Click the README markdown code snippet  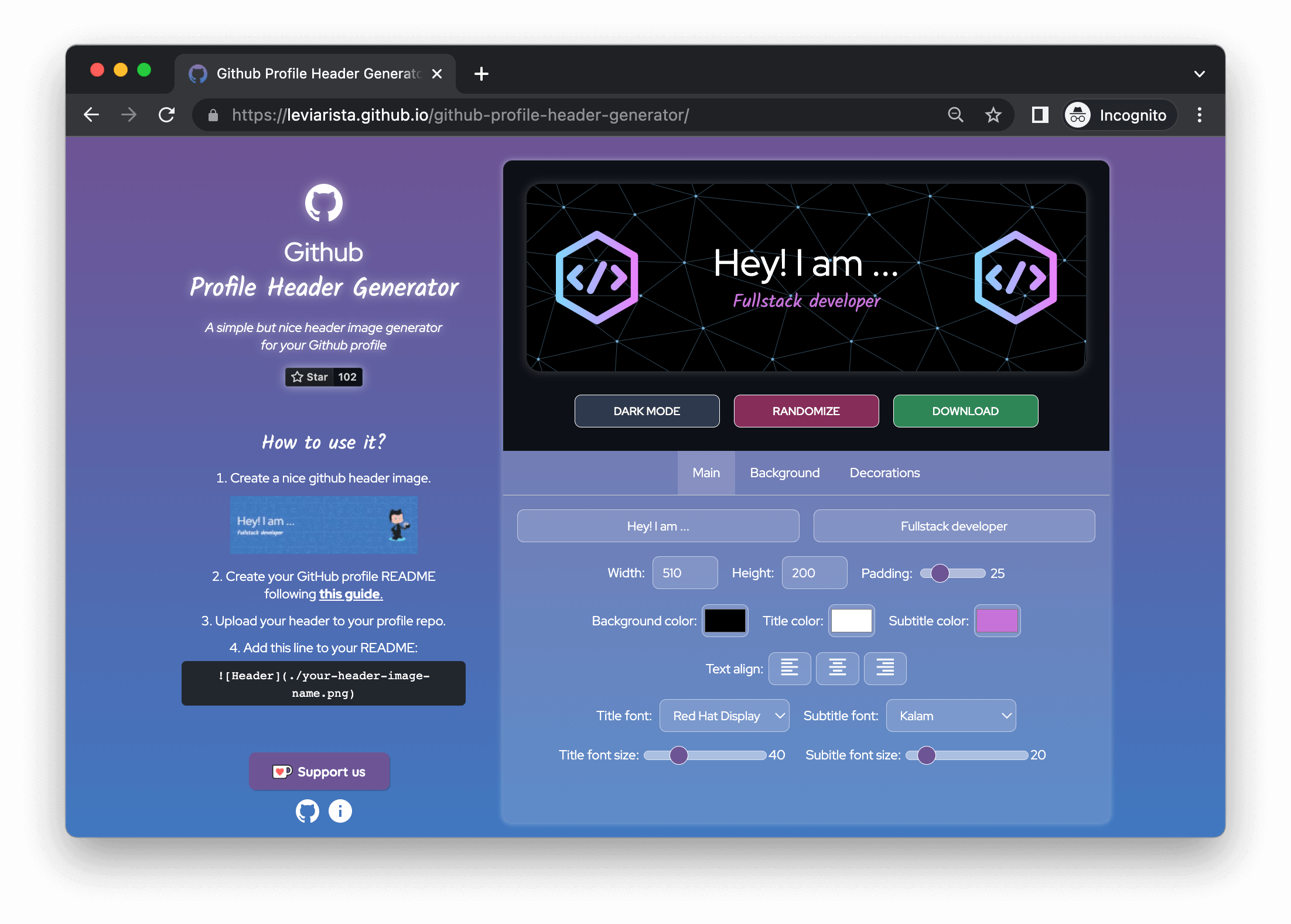pyautogui.click(x=323, y=683)
